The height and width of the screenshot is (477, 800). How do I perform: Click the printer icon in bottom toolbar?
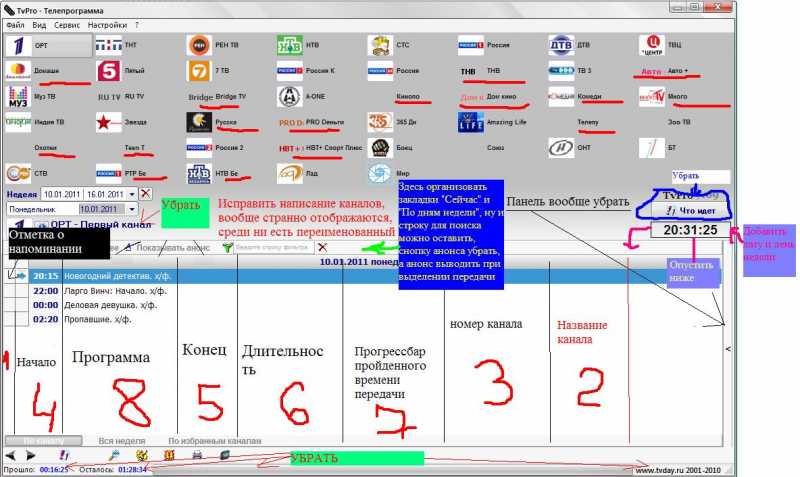point(197,455)
